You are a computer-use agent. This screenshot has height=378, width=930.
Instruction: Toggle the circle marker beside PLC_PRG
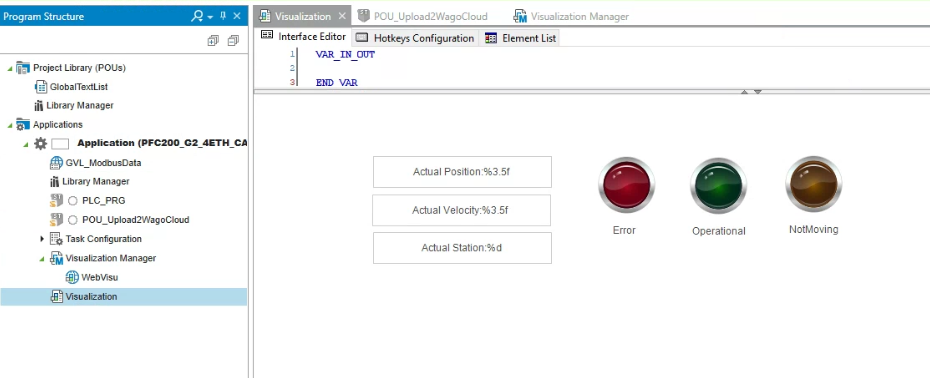click(x=73, y=201)
